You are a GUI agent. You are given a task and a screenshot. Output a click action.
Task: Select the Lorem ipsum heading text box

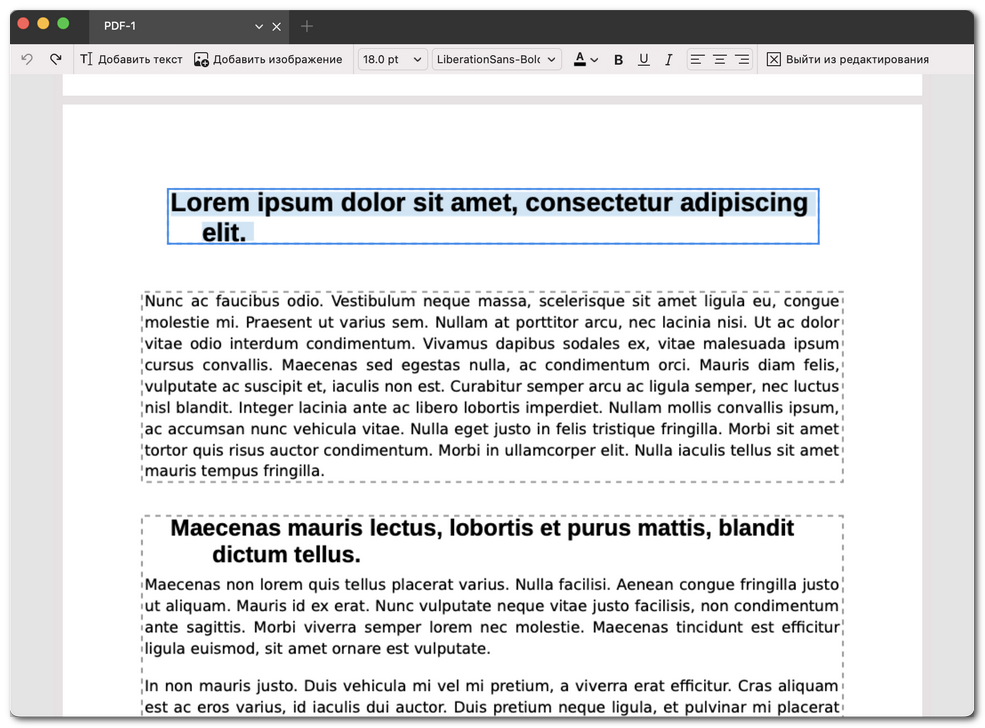492,216
